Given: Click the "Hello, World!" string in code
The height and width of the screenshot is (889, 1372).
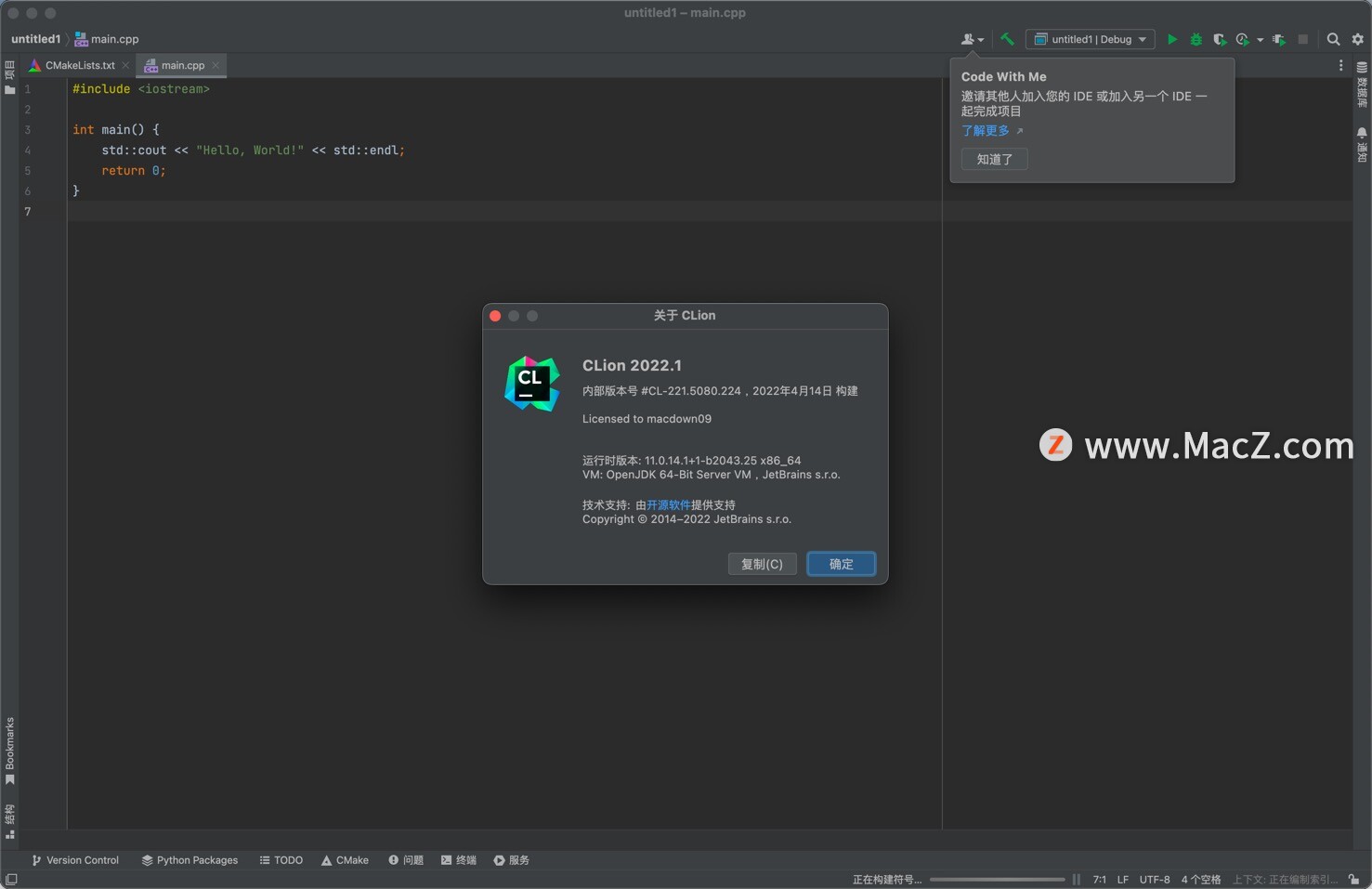Looking at the screenshot, I should 250,150.
